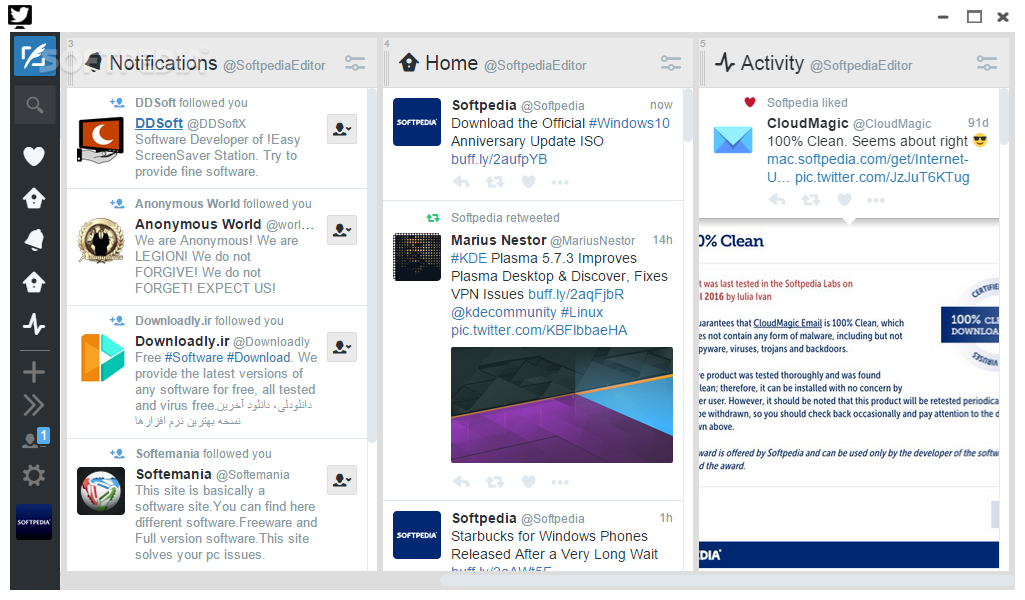Jump to the heart column icon in sidebar

[x=34, y=156]
